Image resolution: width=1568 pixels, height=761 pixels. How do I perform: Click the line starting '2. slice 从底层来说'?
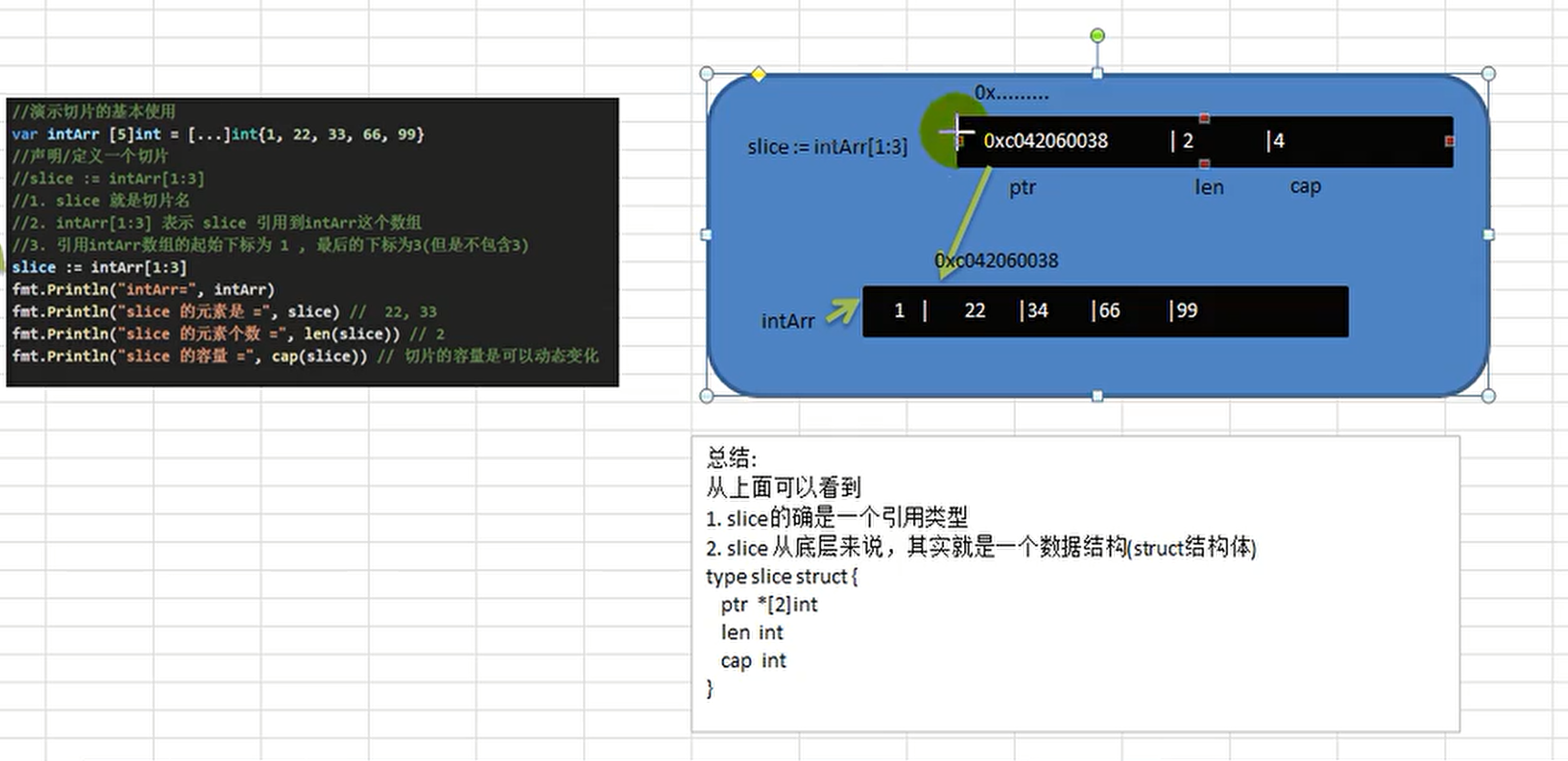coord(980,547)
